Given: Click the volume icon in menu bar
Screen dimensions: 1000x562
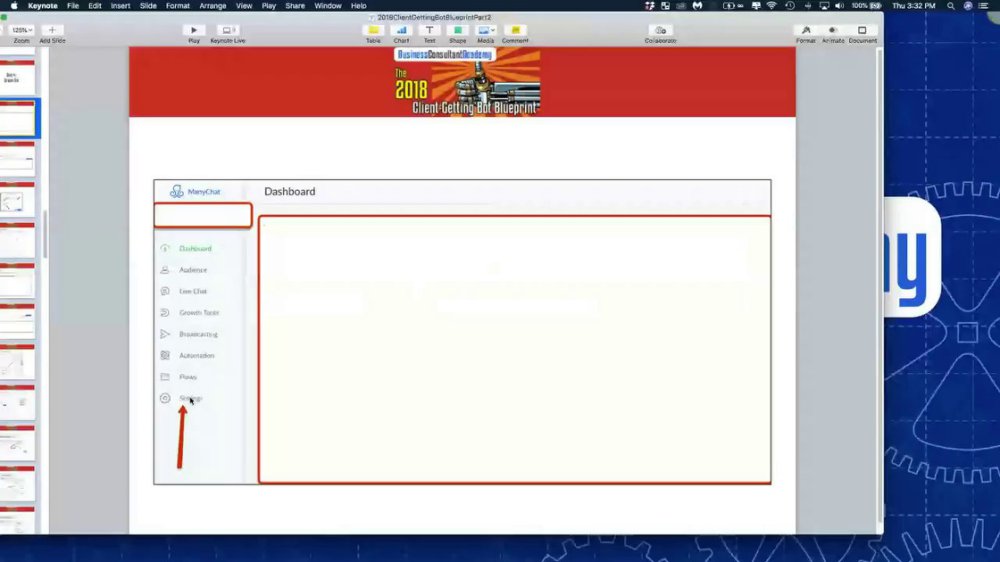Looking at the screenshot, I should [839, 6].
